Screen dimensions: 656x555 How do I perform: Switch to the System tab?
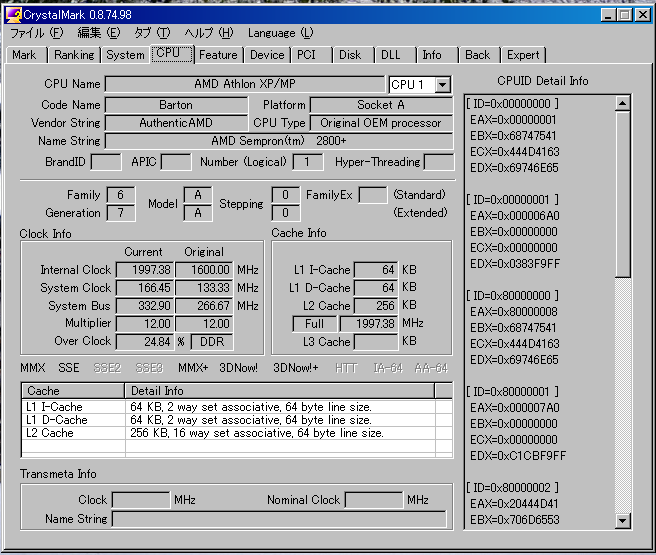click(125, 55)
